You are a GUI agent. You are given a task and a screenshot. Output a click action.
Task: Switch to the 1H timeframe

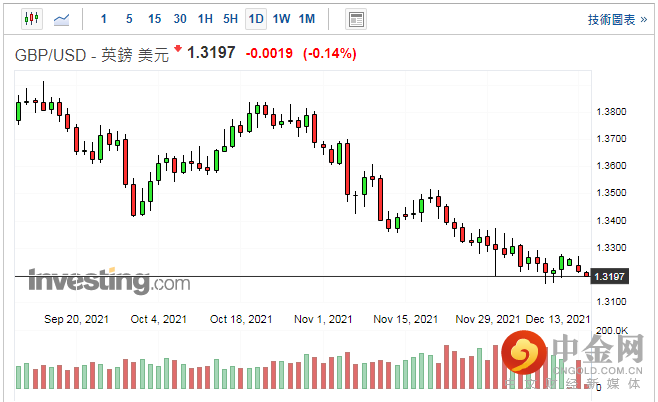point(205,19)
